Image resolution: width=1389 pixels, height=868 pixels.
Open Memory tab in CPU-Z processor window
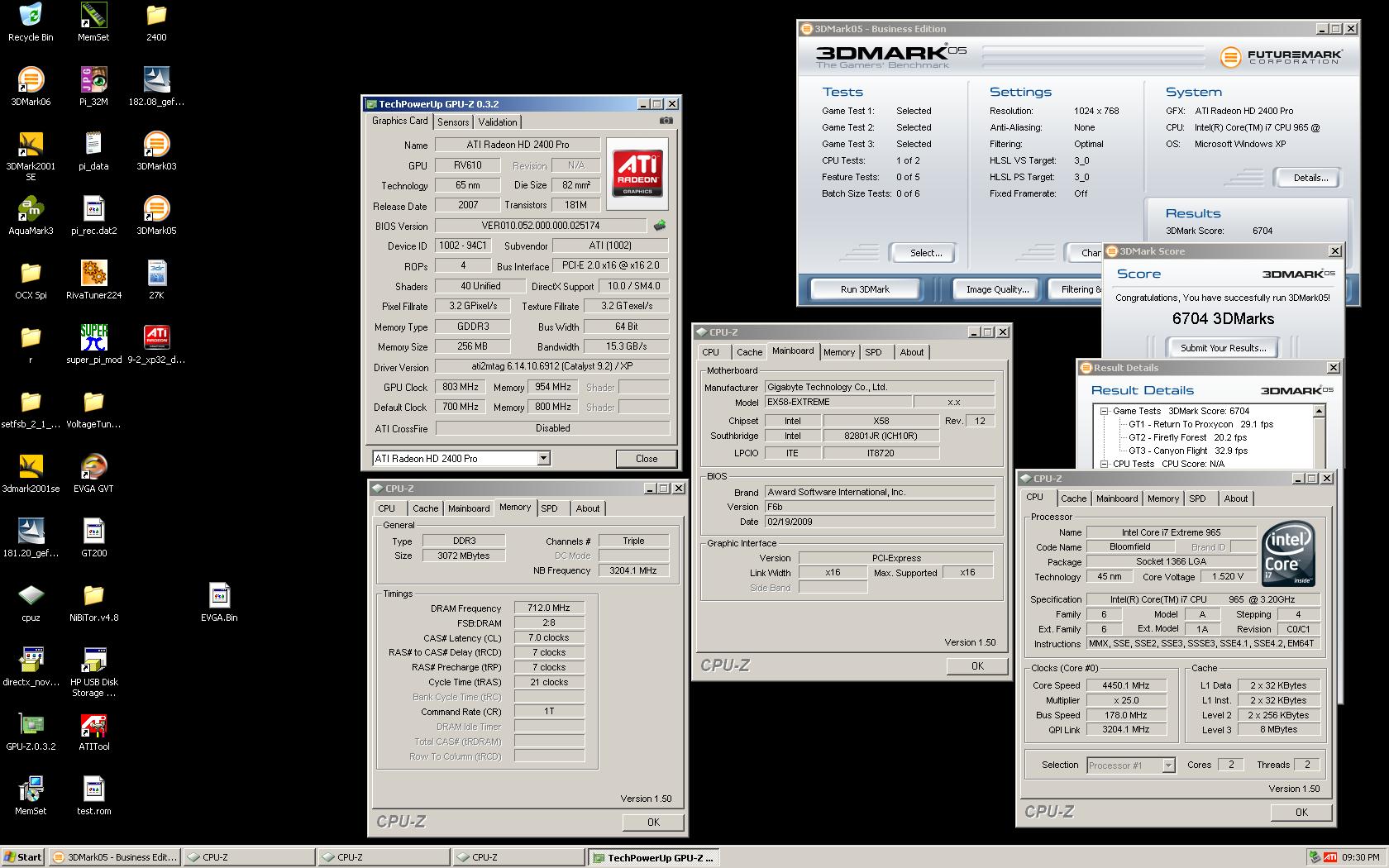point(1163,498)
